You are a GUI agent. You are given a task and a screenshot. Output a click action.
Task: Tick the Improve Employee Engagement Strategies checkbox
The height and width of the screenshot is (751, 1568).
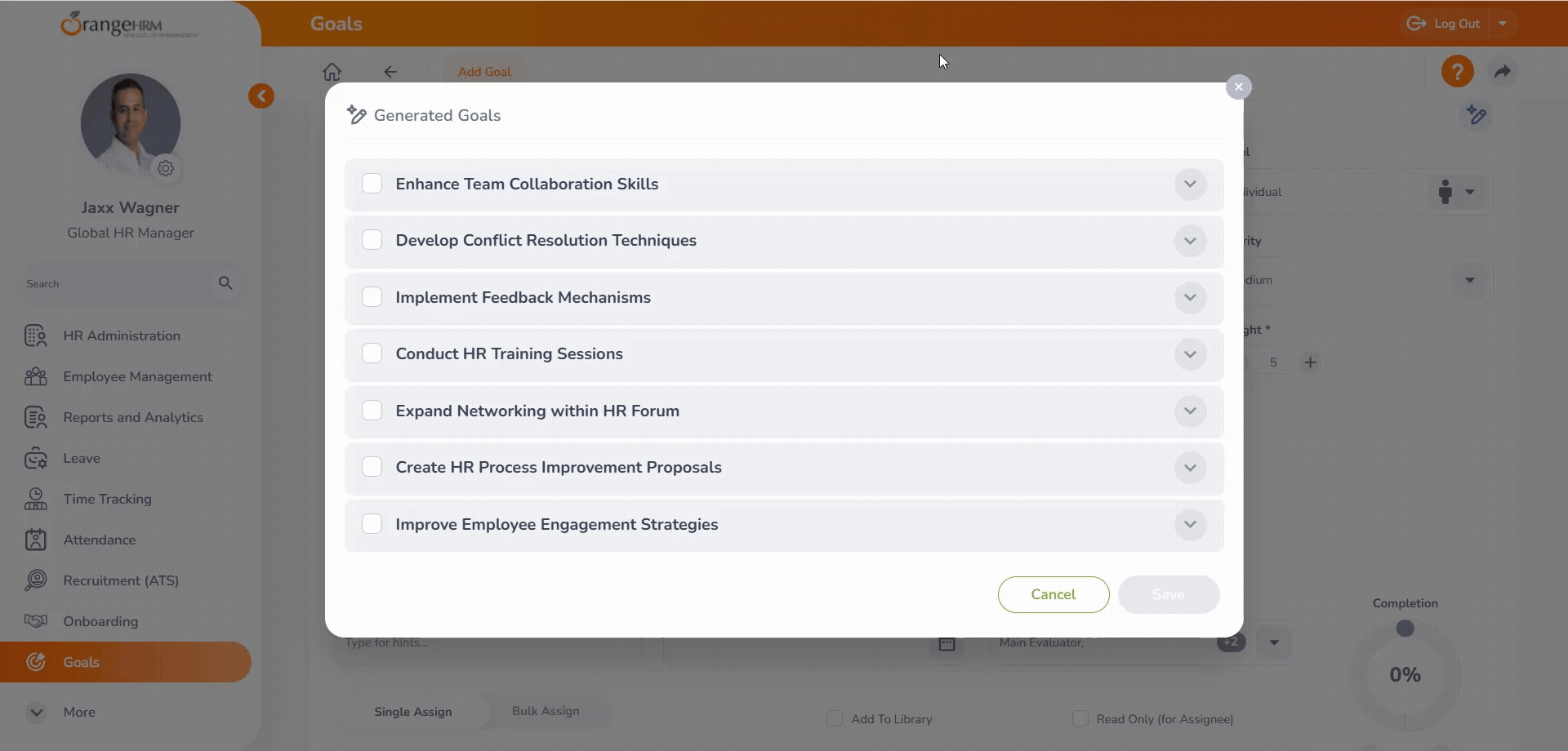[372, 524]
